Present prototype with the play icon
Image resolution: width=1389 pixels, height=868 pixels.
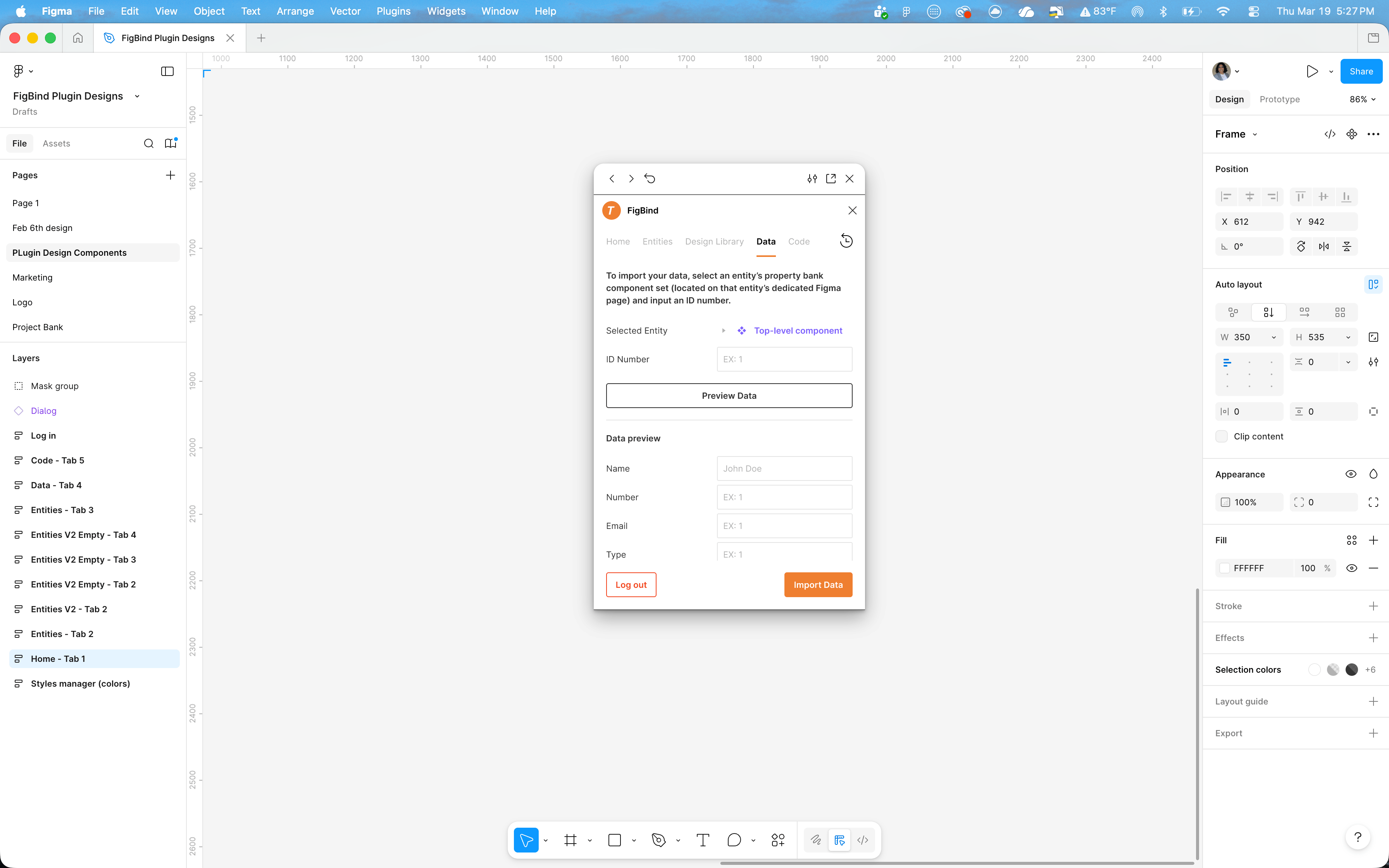1311,71
